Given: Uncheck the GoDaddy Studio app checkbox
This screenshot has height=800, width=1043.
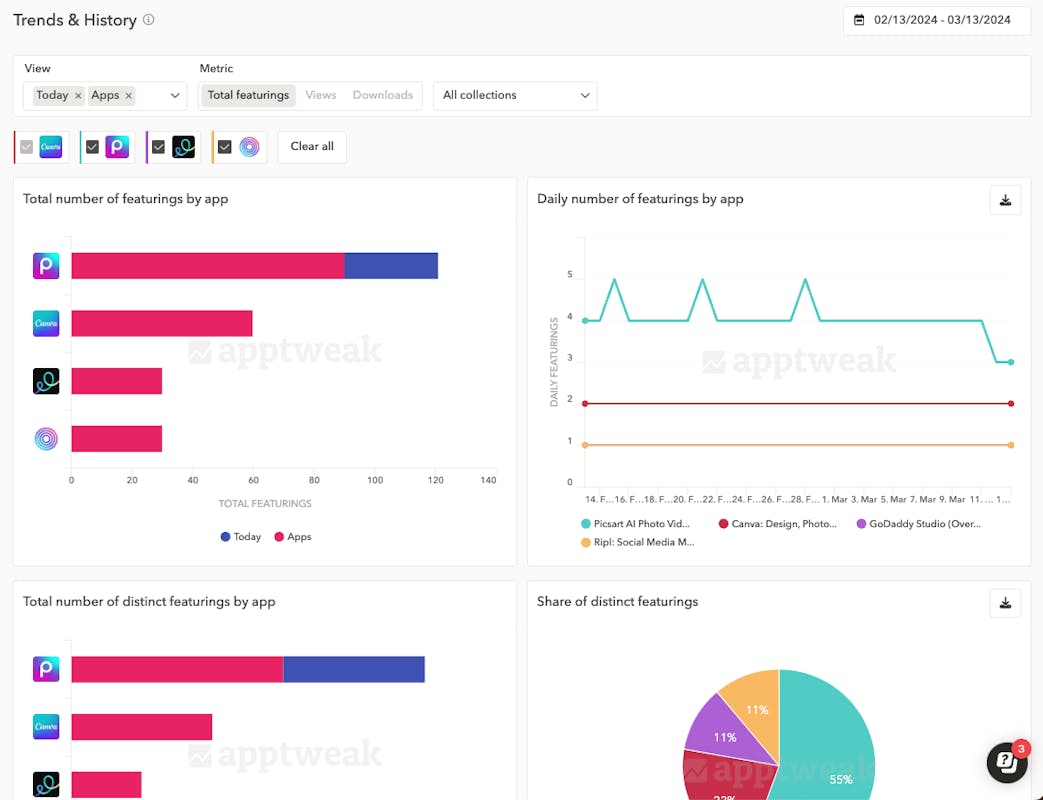Looking at the screenshot, I should tap(158, 147).
